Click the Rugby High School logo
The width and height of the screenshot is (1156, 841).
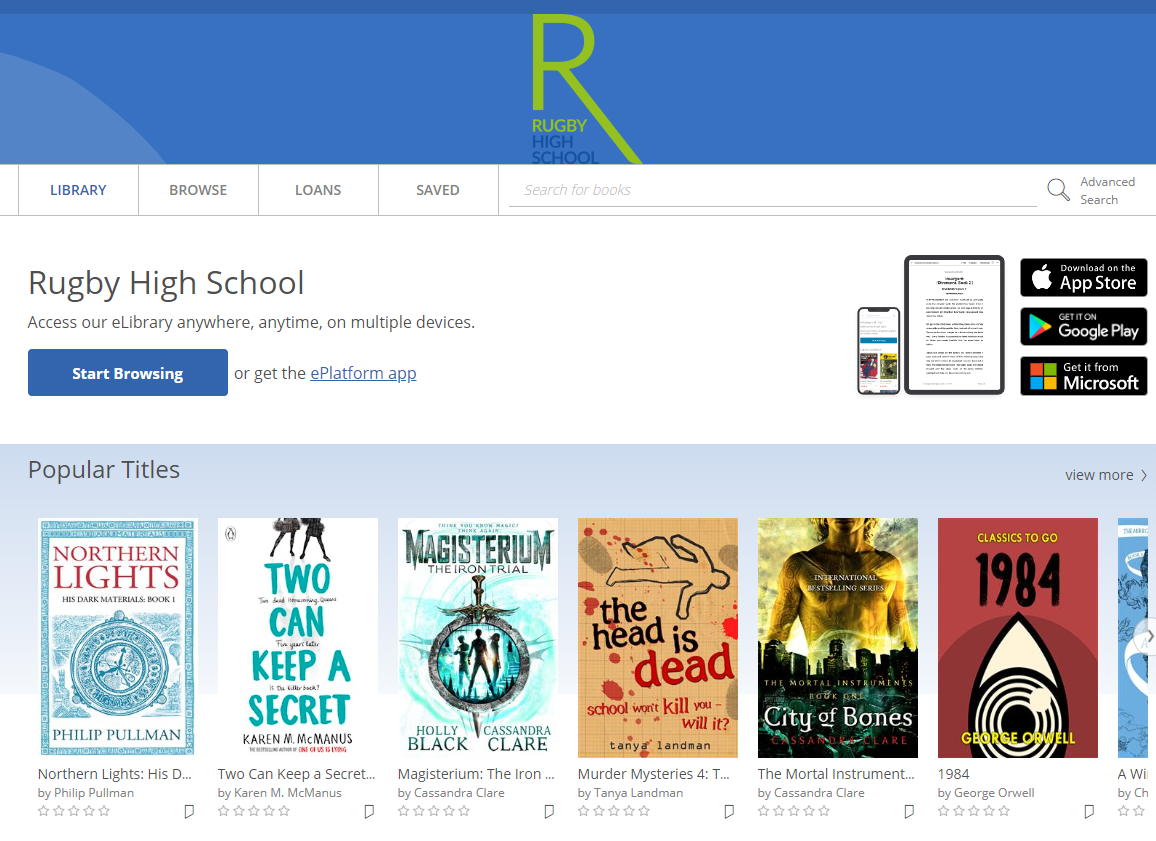click(586, 89)
